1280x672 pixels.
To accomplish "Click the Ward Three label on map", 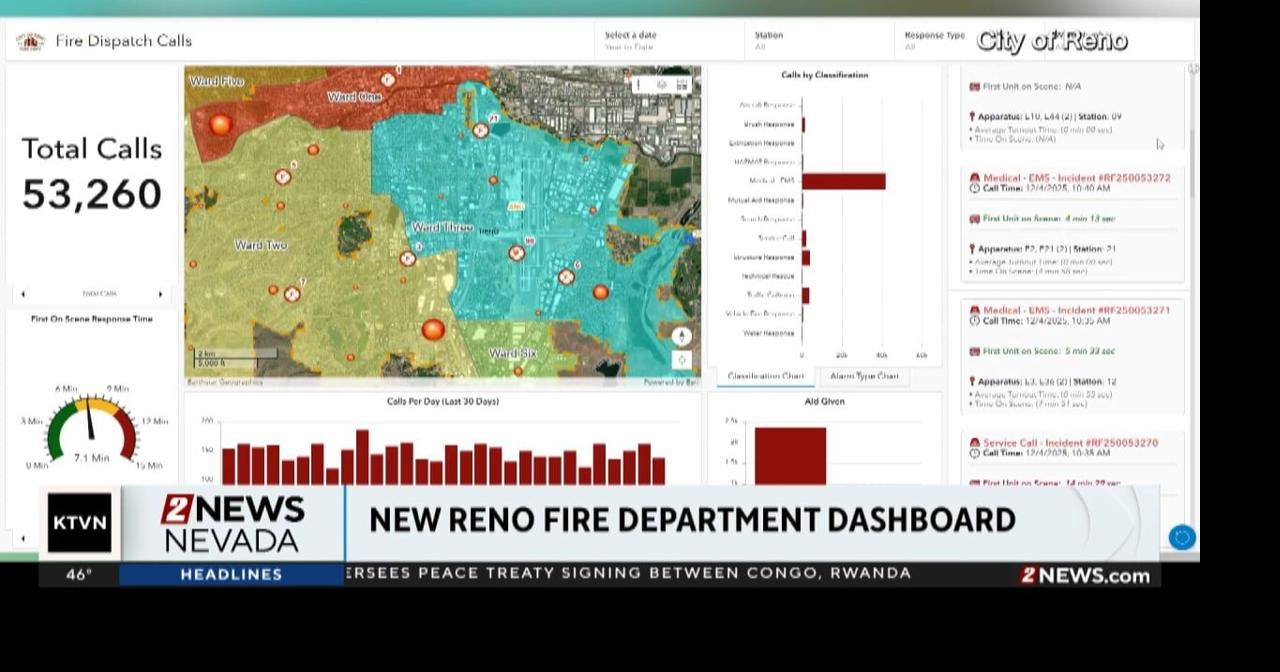I will click(x=443, y=228).
